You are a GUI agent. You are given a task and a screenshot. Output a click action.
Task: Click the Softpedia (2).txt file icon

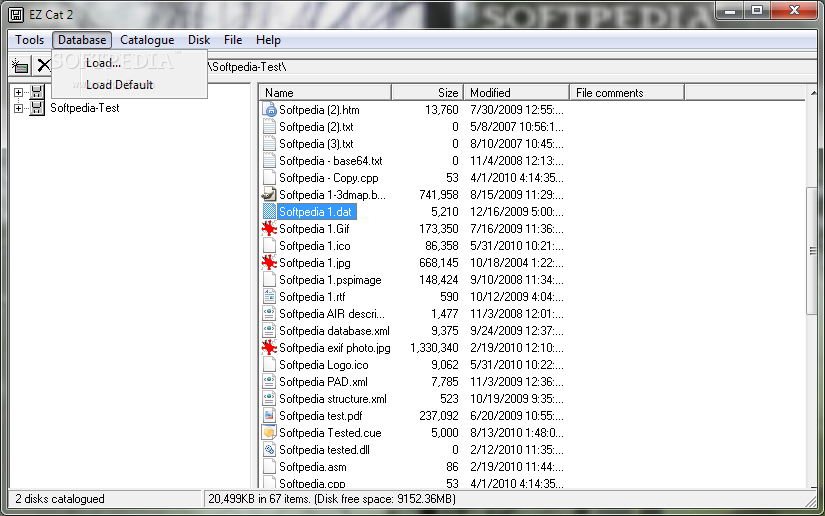[269, 127]
